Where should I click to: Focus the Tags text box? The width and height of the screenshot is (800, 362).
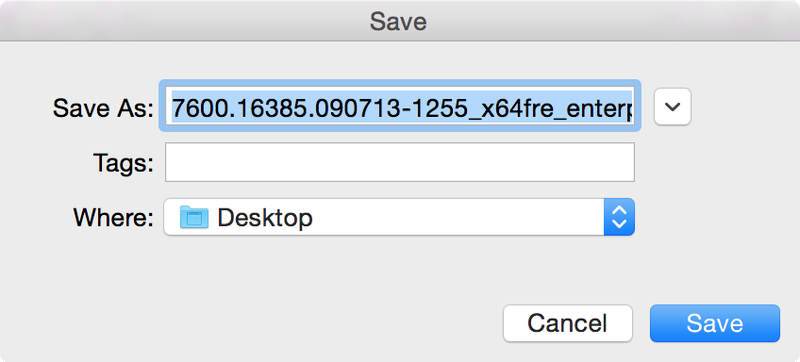pyautogui.click(x=399, y=162)
